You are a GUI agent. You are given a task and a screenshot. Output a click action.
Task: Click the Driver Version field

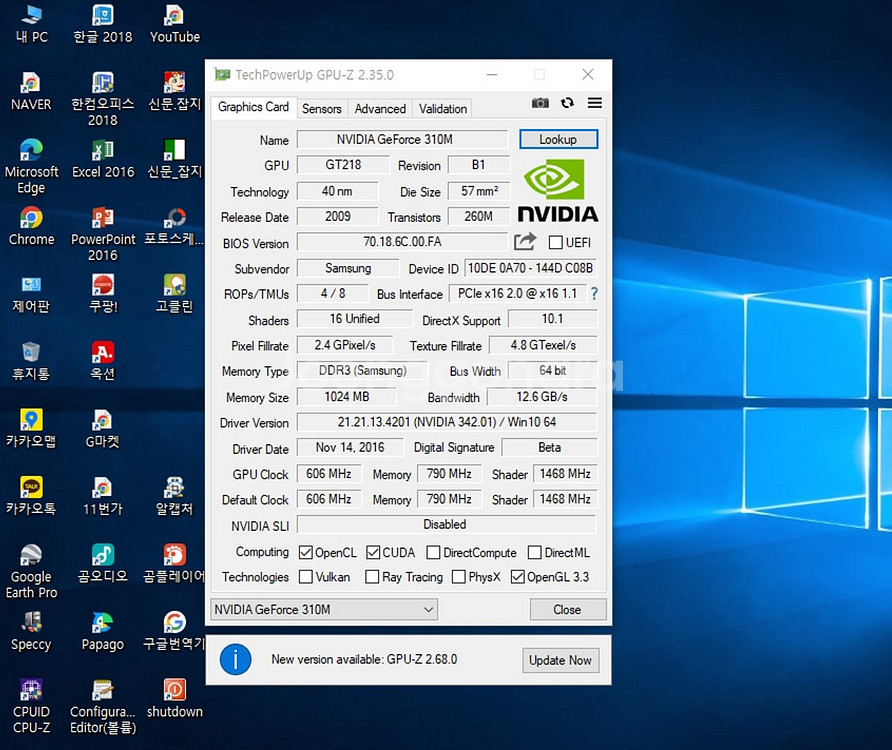(x=447, y=422)
